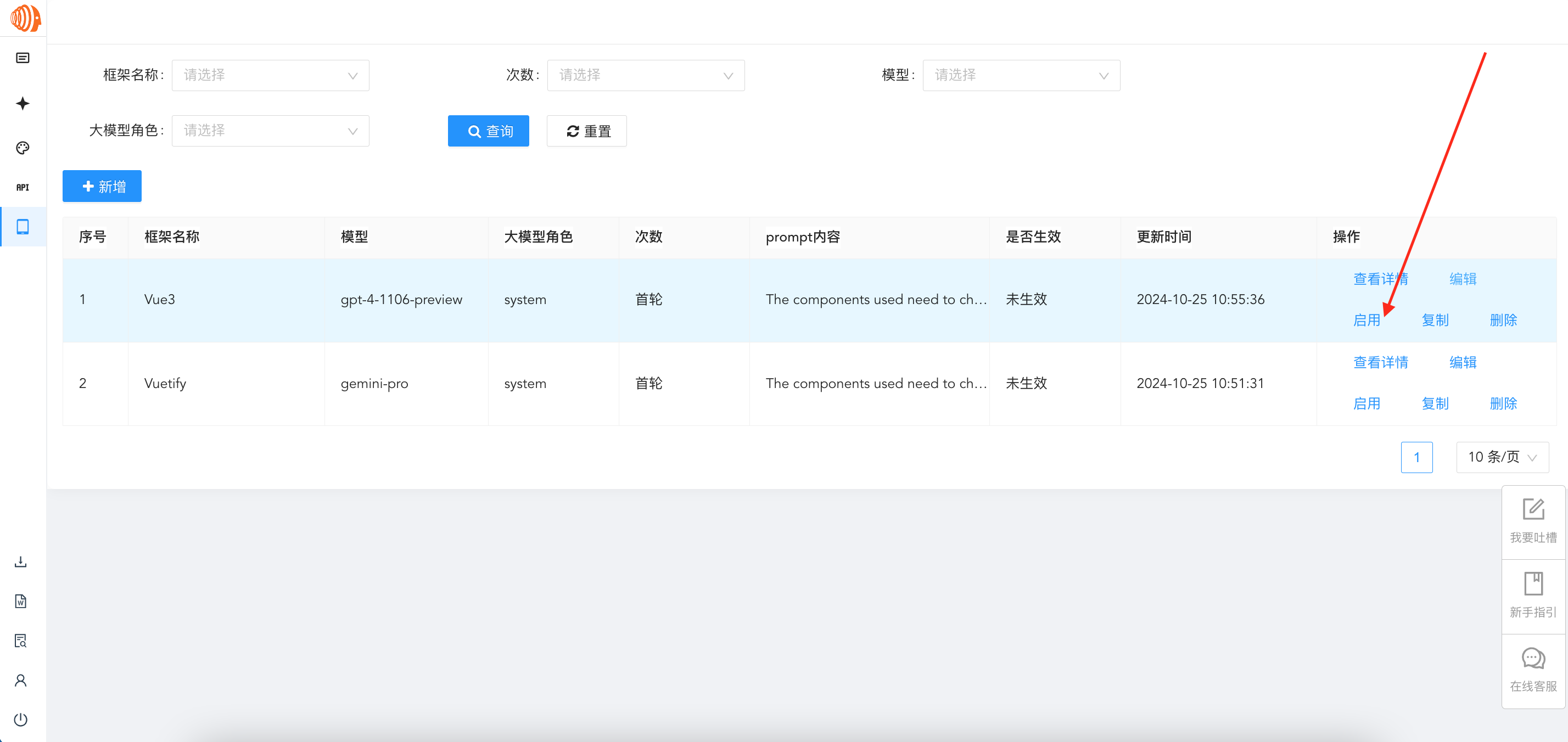Click the power logout icon
The height and width of the screenshot is (742, 1568).
[21, 719]
